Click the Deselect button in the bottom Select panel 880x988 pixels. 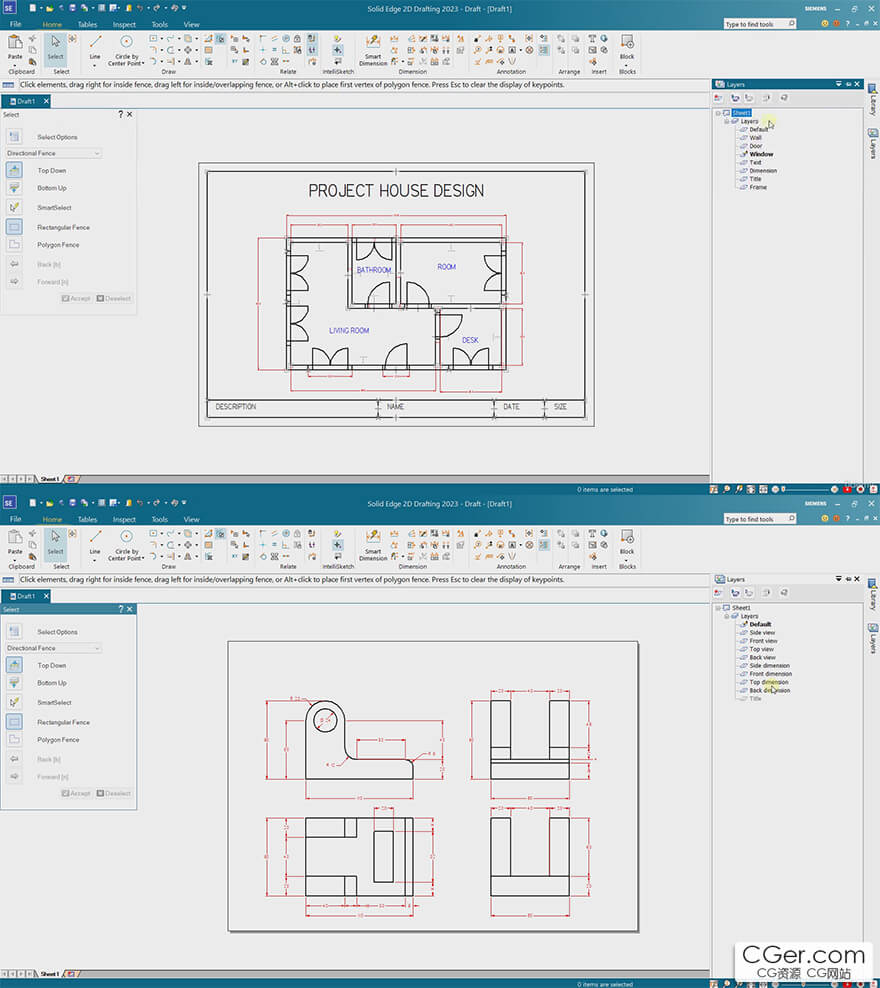113,793
